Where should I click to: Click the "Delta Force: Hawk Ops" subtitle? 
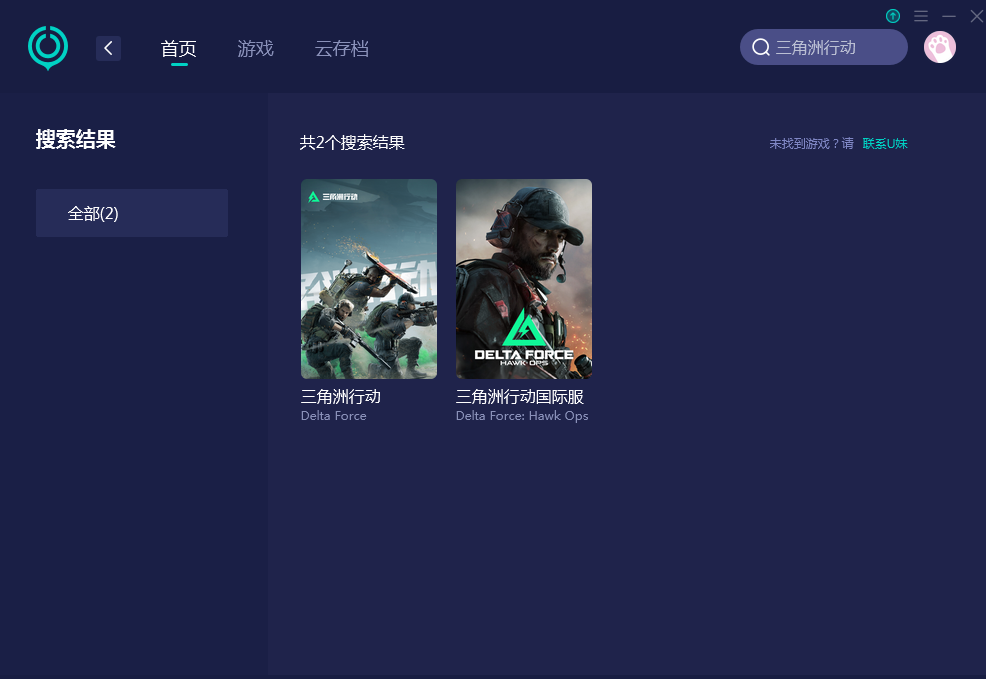[522, 416]
